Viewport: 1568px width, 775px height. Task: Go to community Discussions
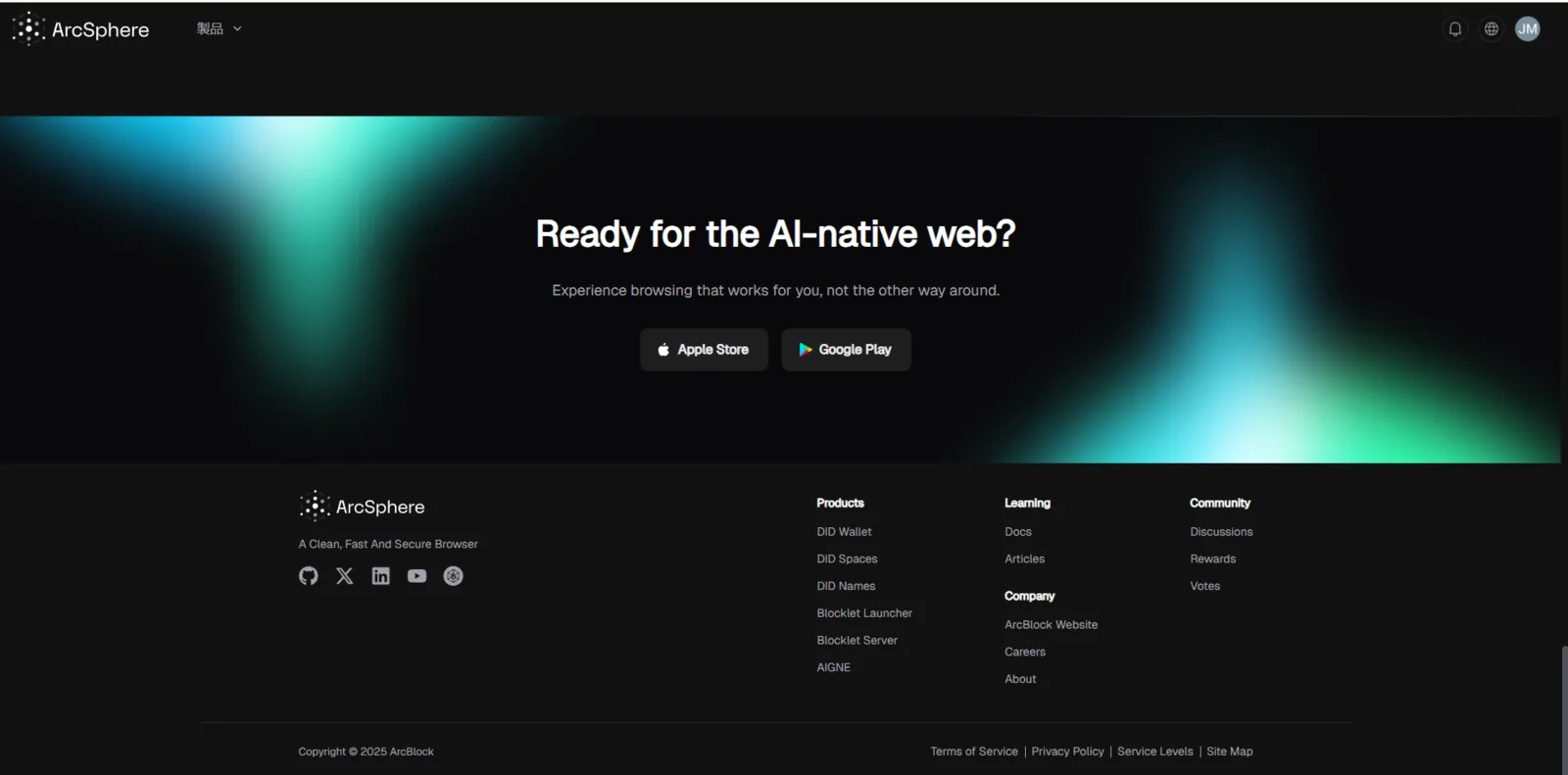1221,532
